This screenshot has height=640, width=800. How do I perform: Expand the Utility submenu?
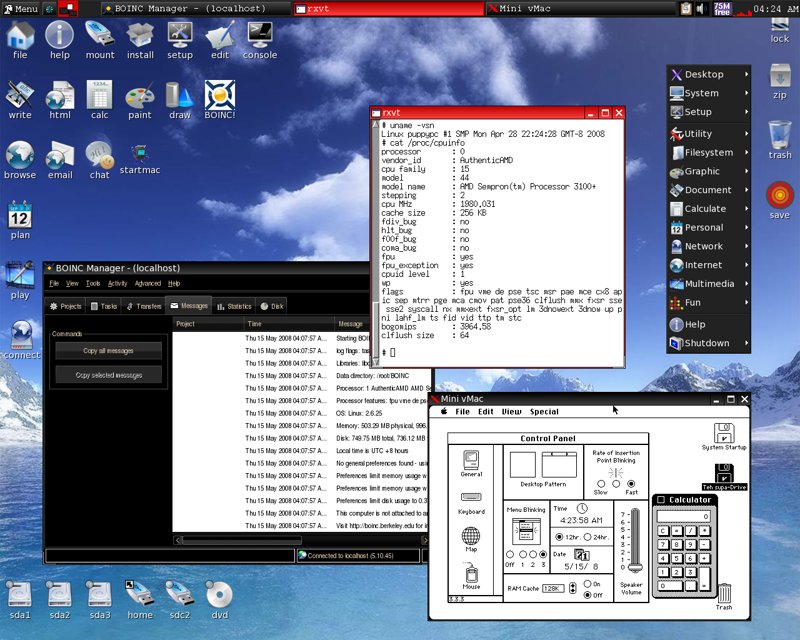pyautogui.click(x=708, y=134)
